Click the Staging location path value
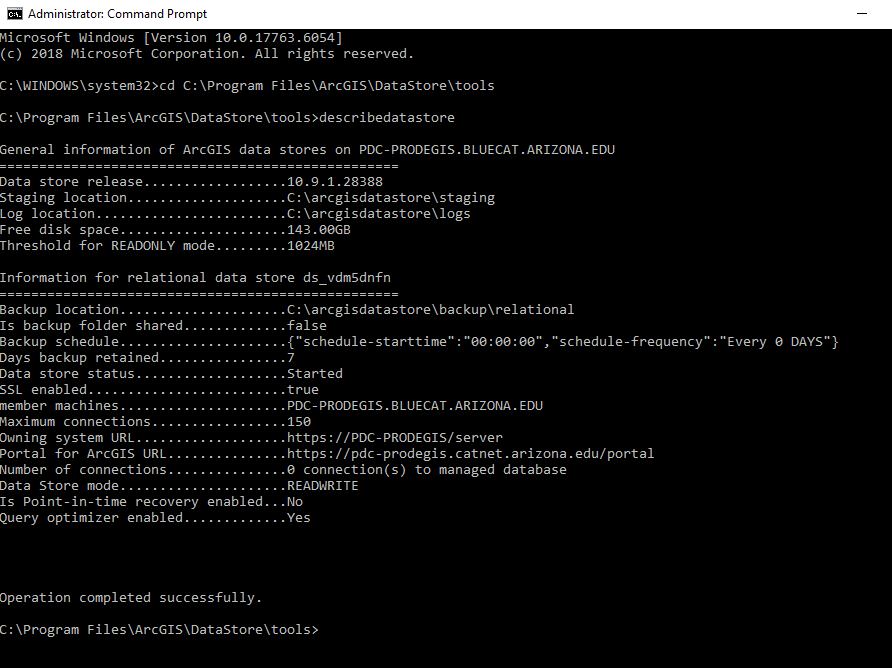Screen dimensions: 892x668 click(390, 198)
